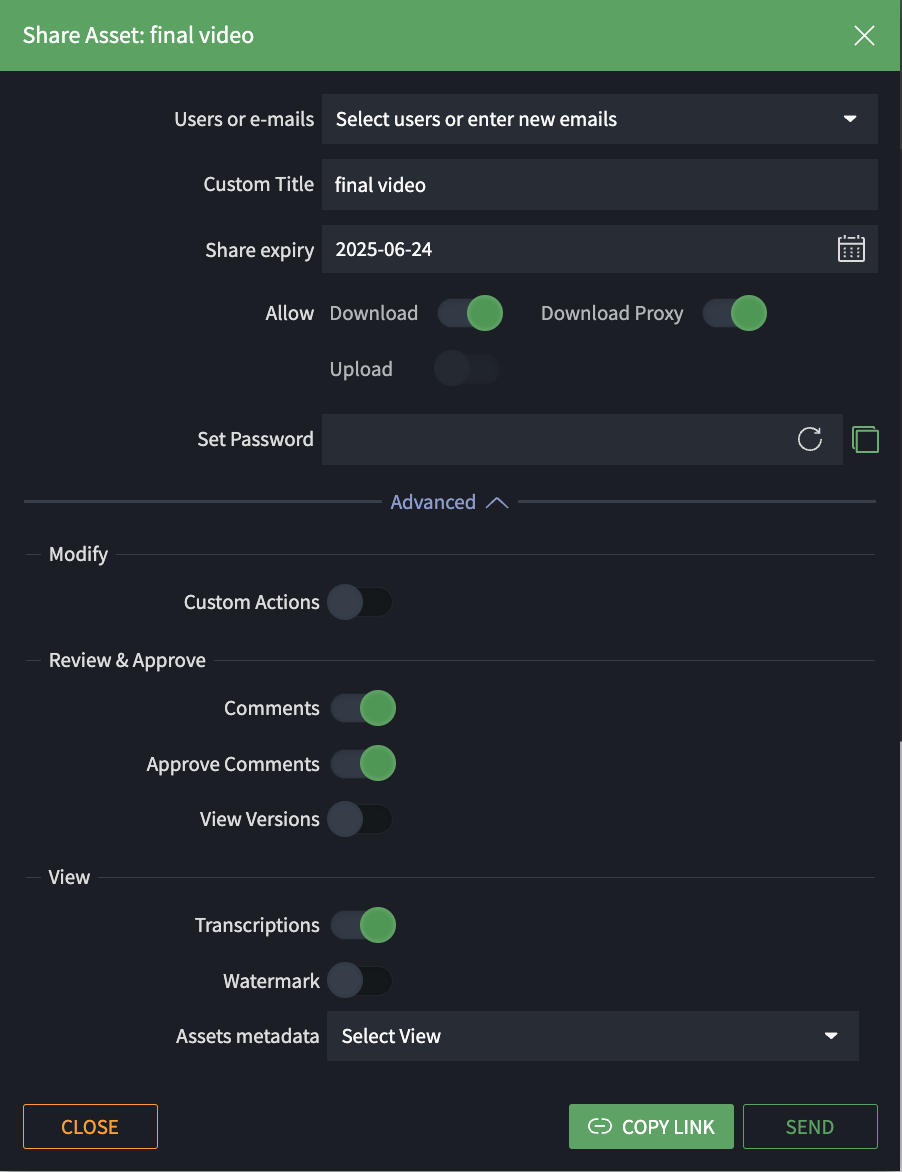Copy password using the clipboard icon

[865, 439]
